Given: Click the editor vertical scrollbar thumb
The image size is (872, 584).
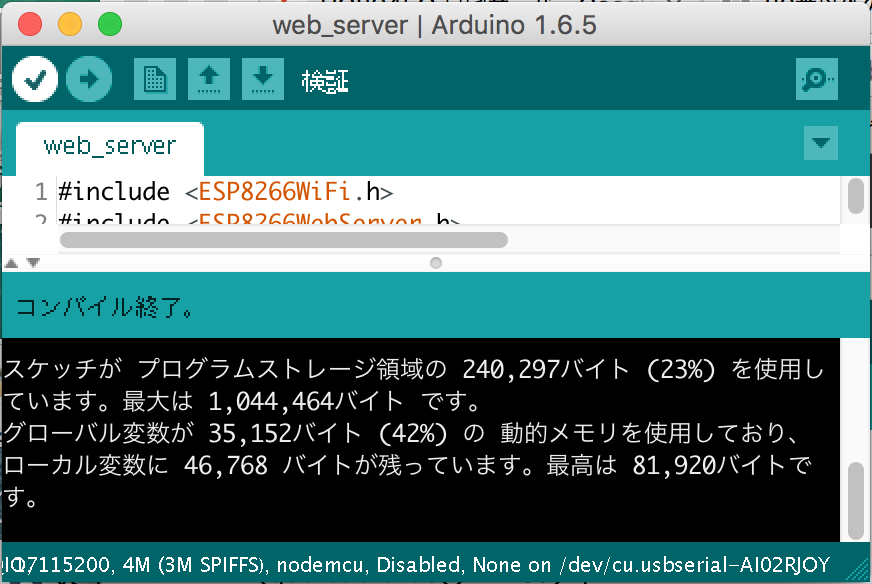Looking at the screenshot, I should click(855, 196).
